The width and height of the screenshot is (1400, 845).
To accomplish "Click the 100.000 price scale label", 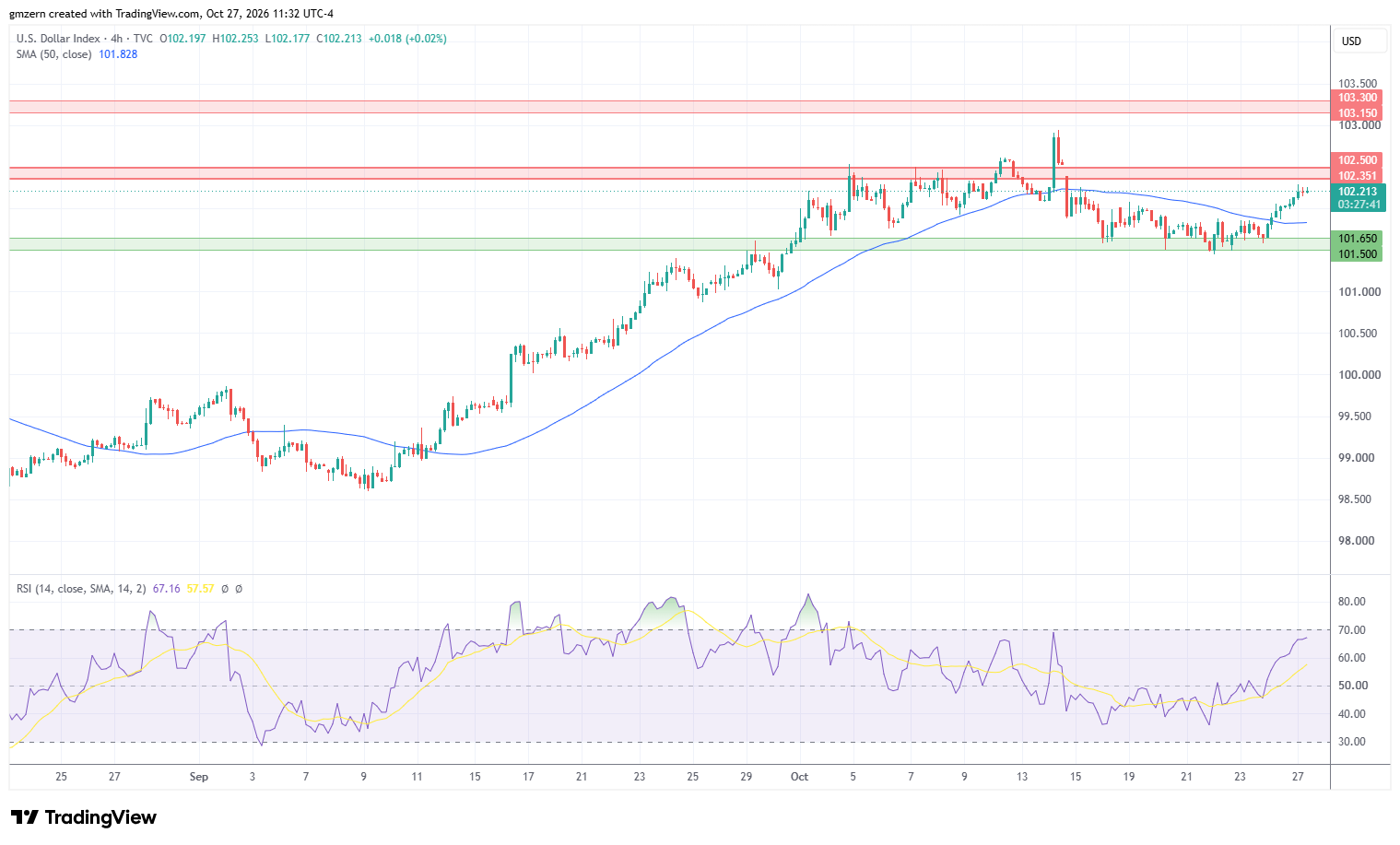I will pyautogui.click(x=1359, y=375).
